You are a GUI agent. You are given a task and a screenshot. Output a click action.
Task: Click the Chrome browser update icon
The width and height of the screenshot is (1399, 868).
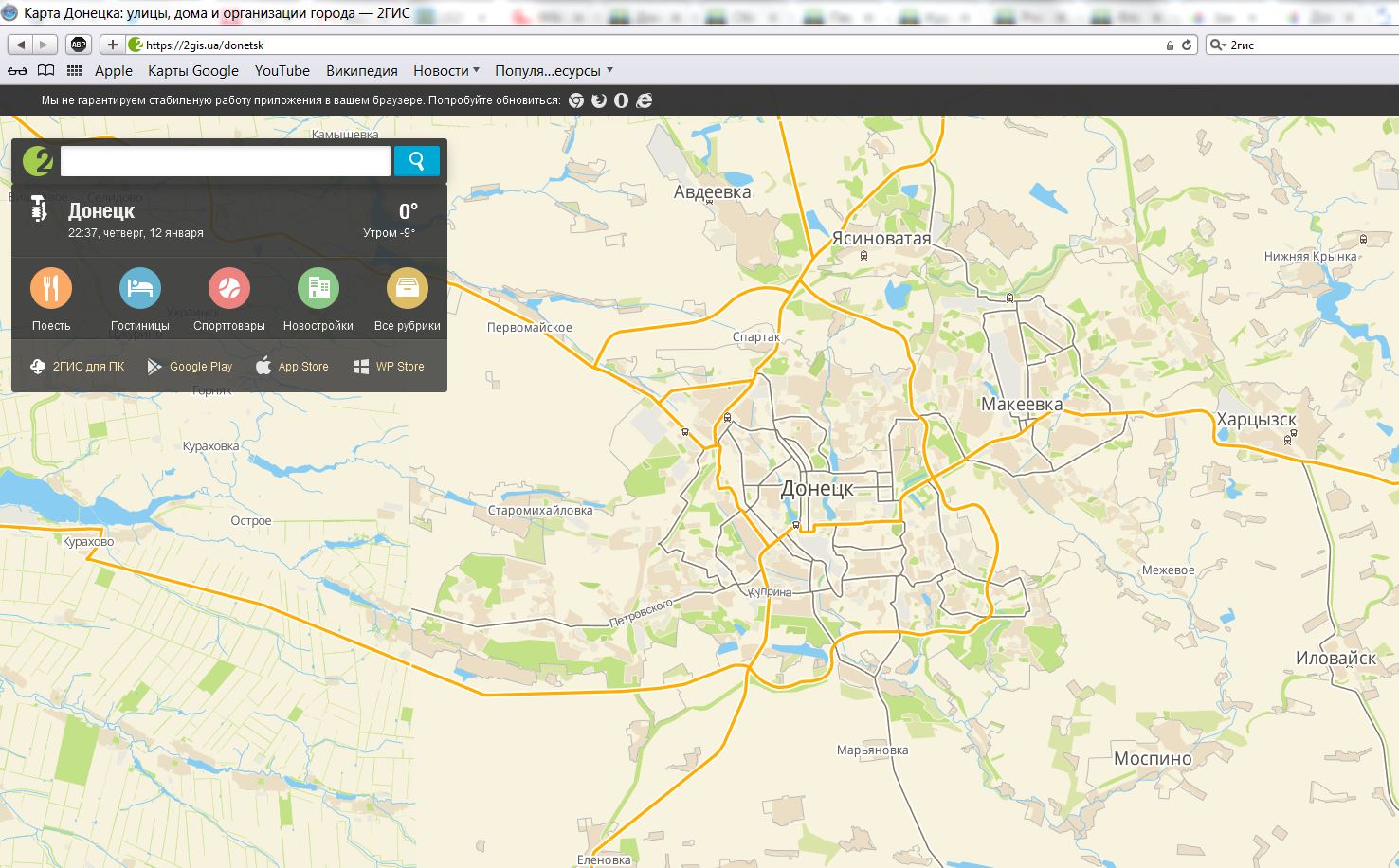(576, 100)
